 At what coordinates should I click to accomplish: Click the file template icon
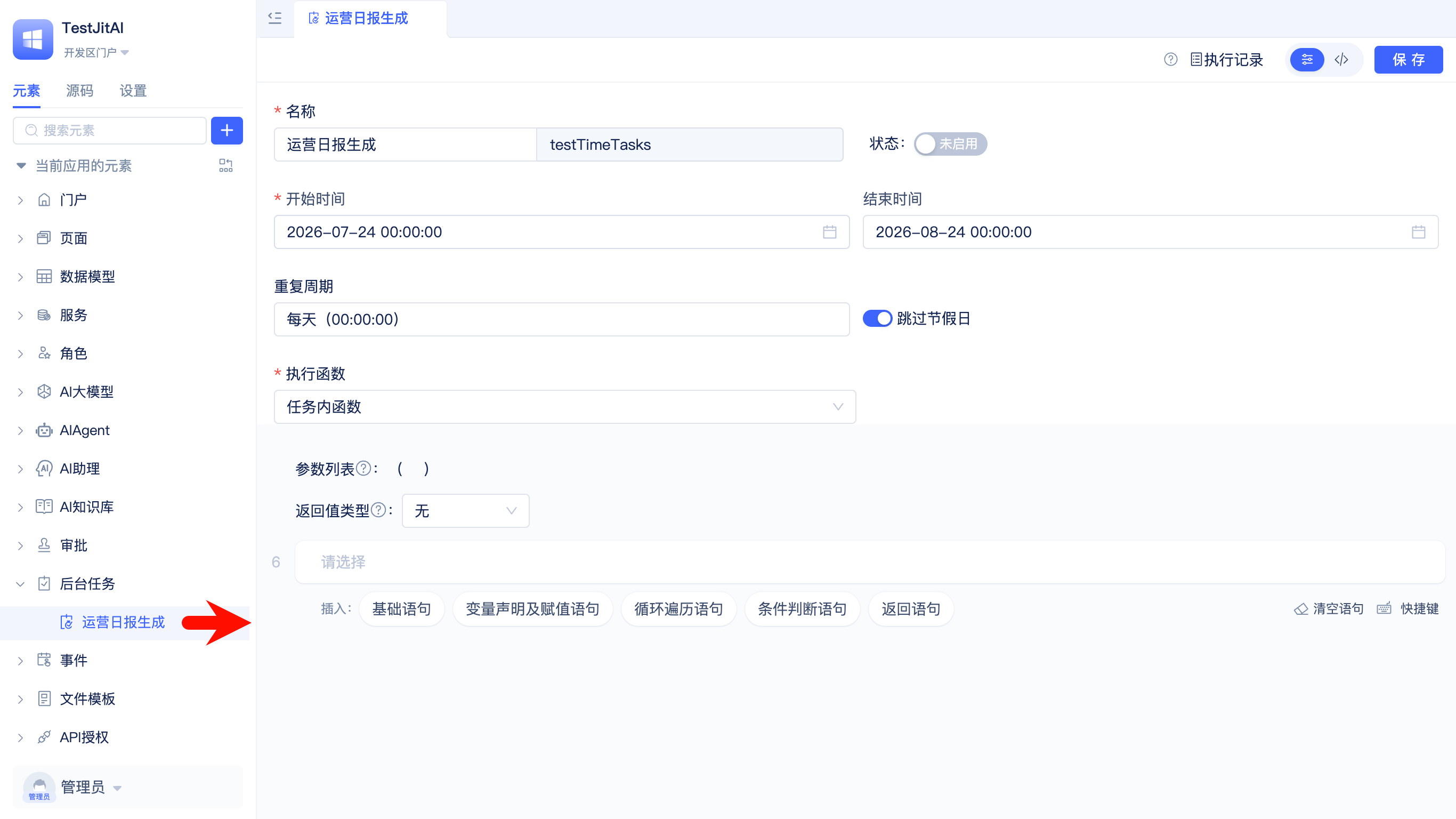44,698
